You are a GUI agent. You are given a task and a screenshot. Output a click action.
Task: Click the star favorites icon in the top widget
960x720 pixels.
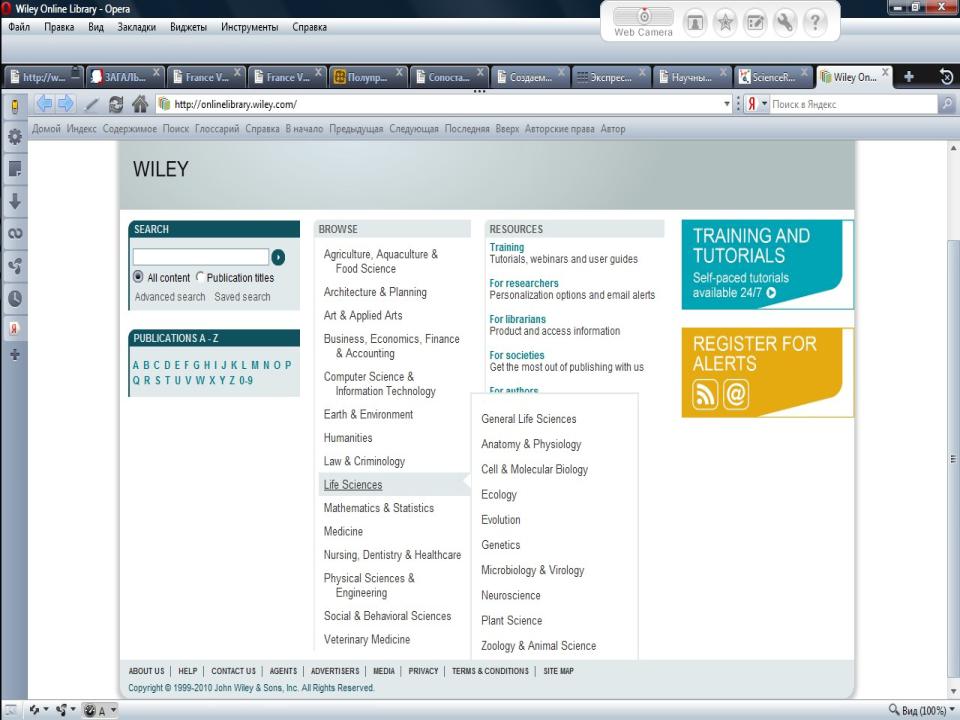point(725,23)
